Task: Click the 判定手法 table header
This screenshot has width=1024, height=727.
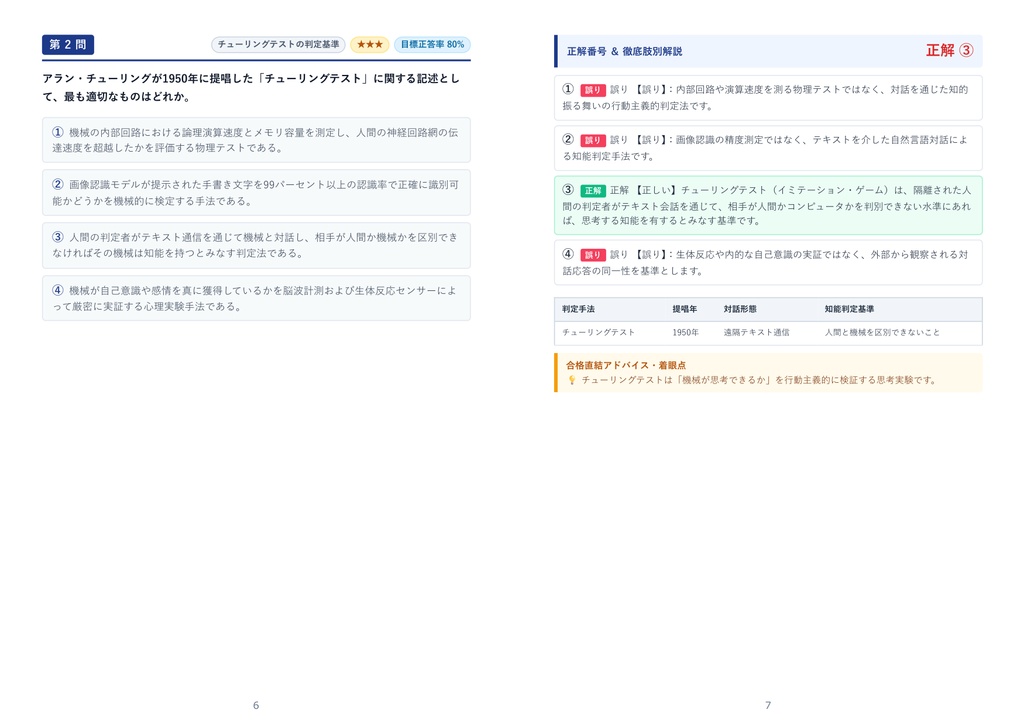Action: click(x=579, y=309)
